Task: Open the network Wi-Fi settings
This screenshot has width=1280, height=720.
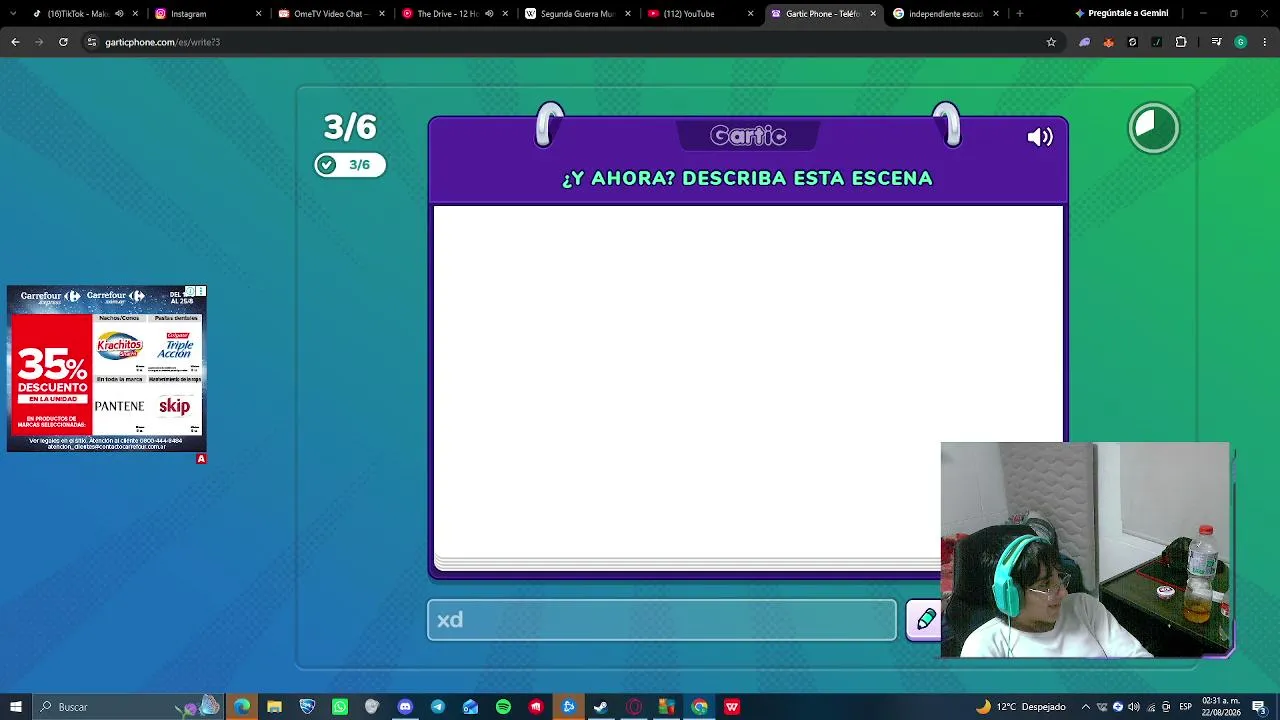Action: (1150, 707)
